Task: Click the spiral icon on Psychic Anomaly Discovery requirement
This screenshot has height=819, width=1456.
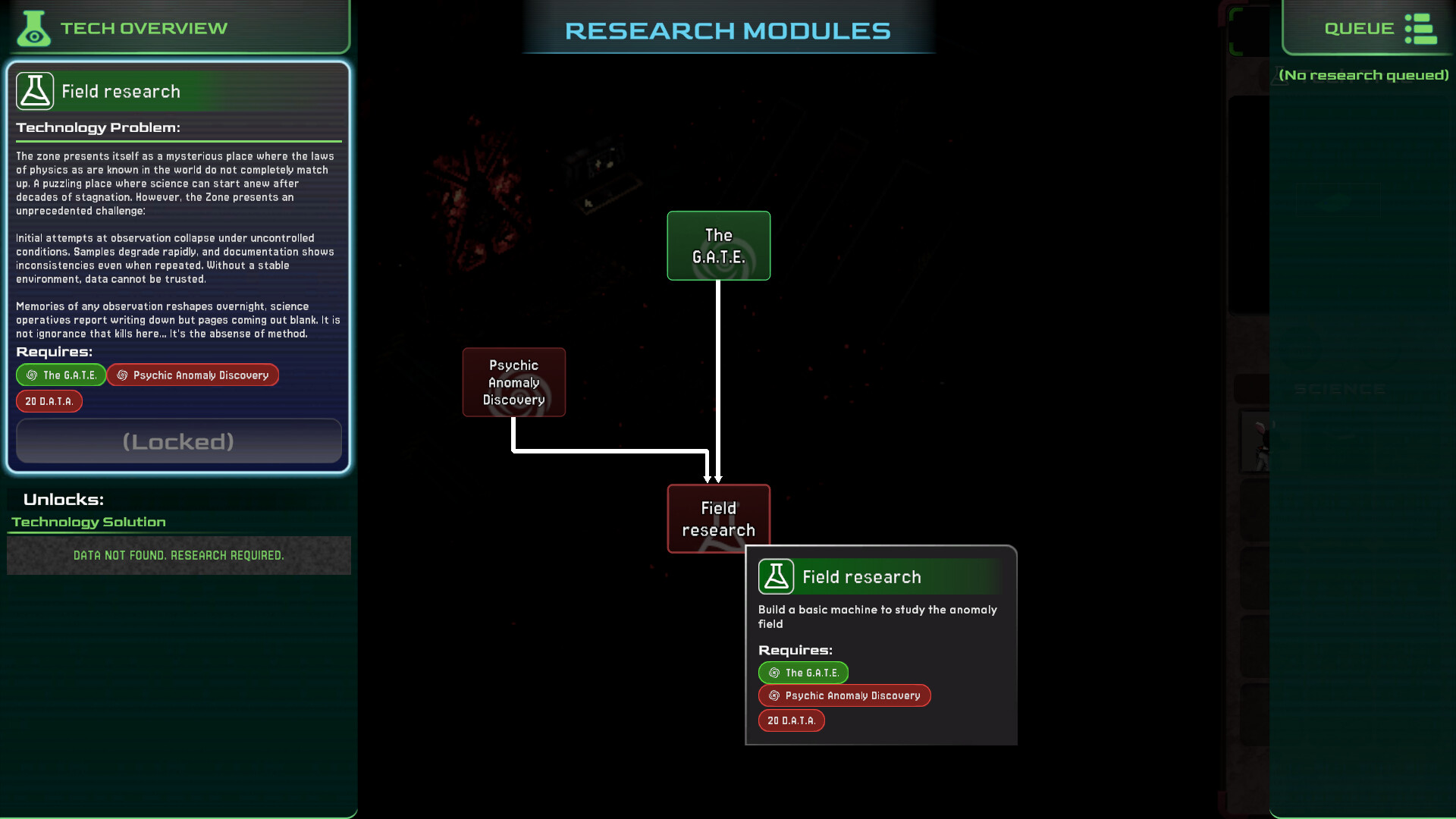Action: (124, 375)
